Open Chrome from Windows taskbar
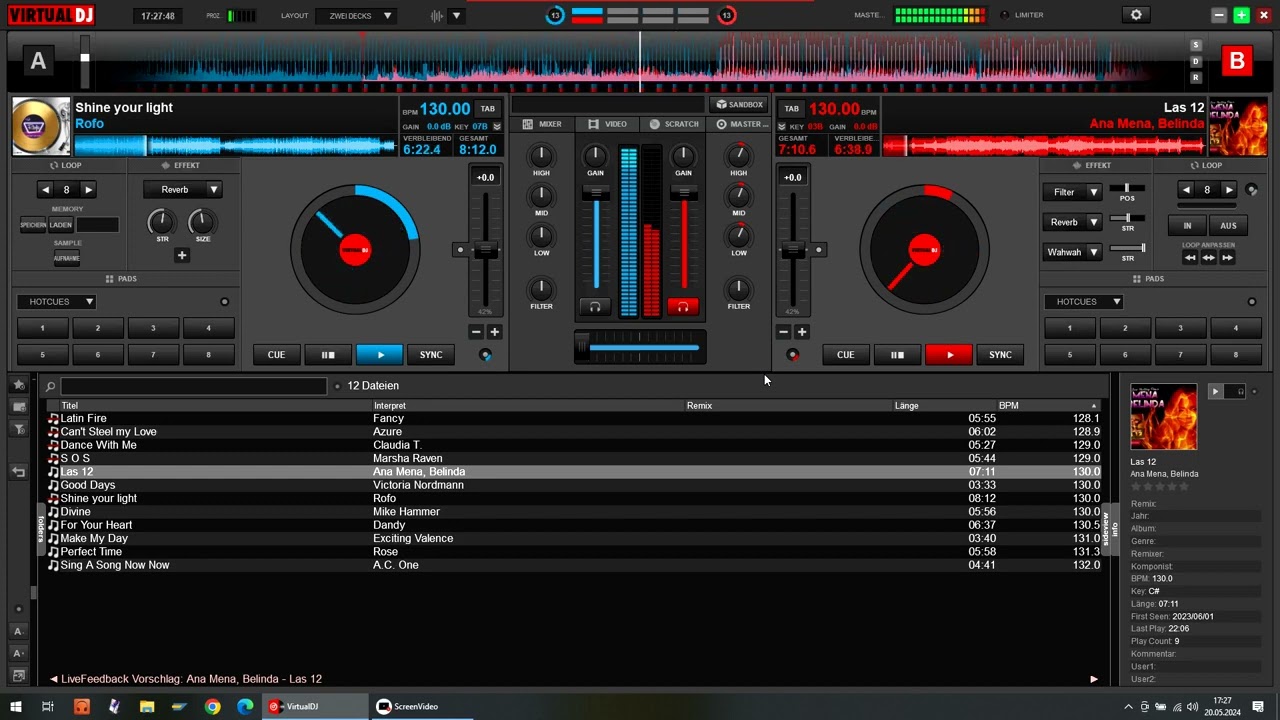The image size is (1280, 720). pyautogui.click(x=212, y=706)
